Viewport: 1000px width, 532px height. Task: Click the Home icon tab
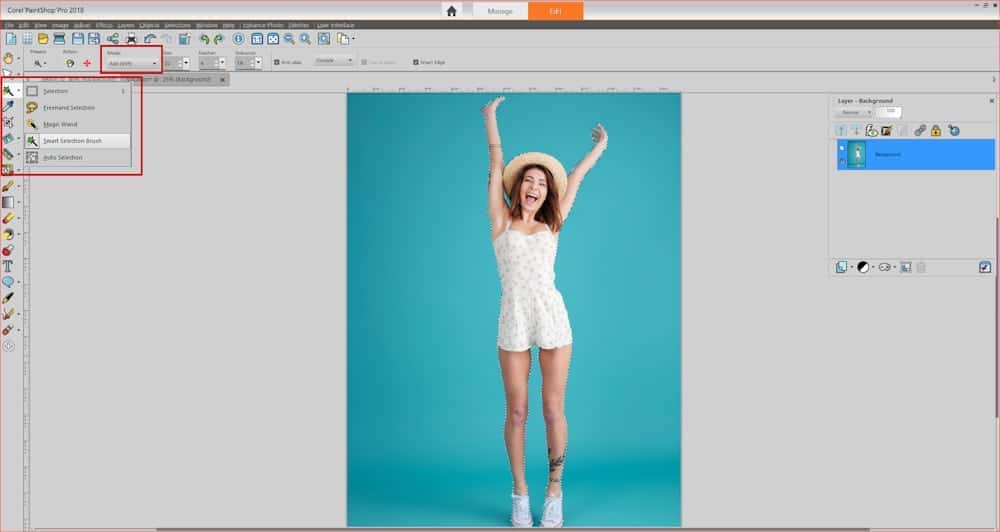[451, 11]
